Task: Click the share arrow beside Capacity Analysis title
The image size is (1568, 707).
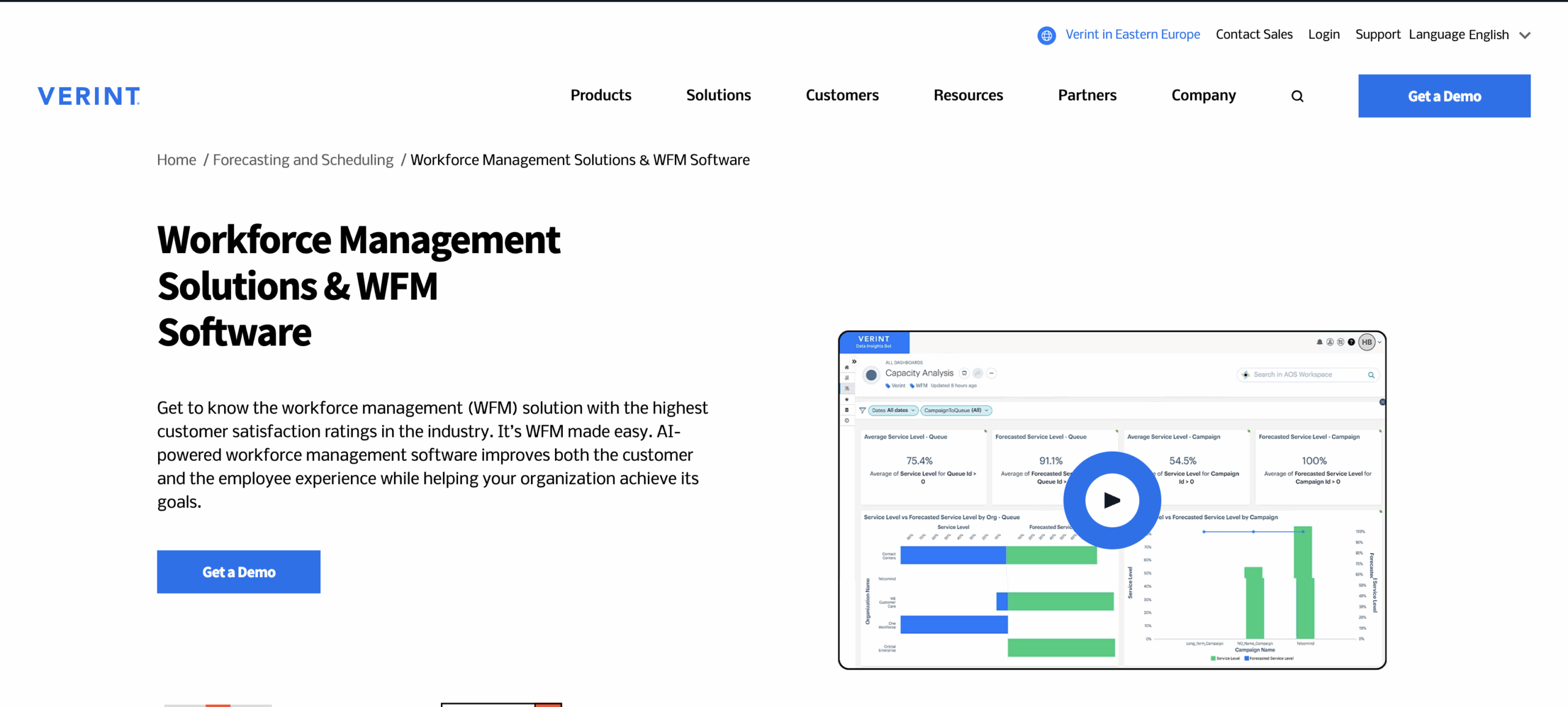Action: point(978,373)
